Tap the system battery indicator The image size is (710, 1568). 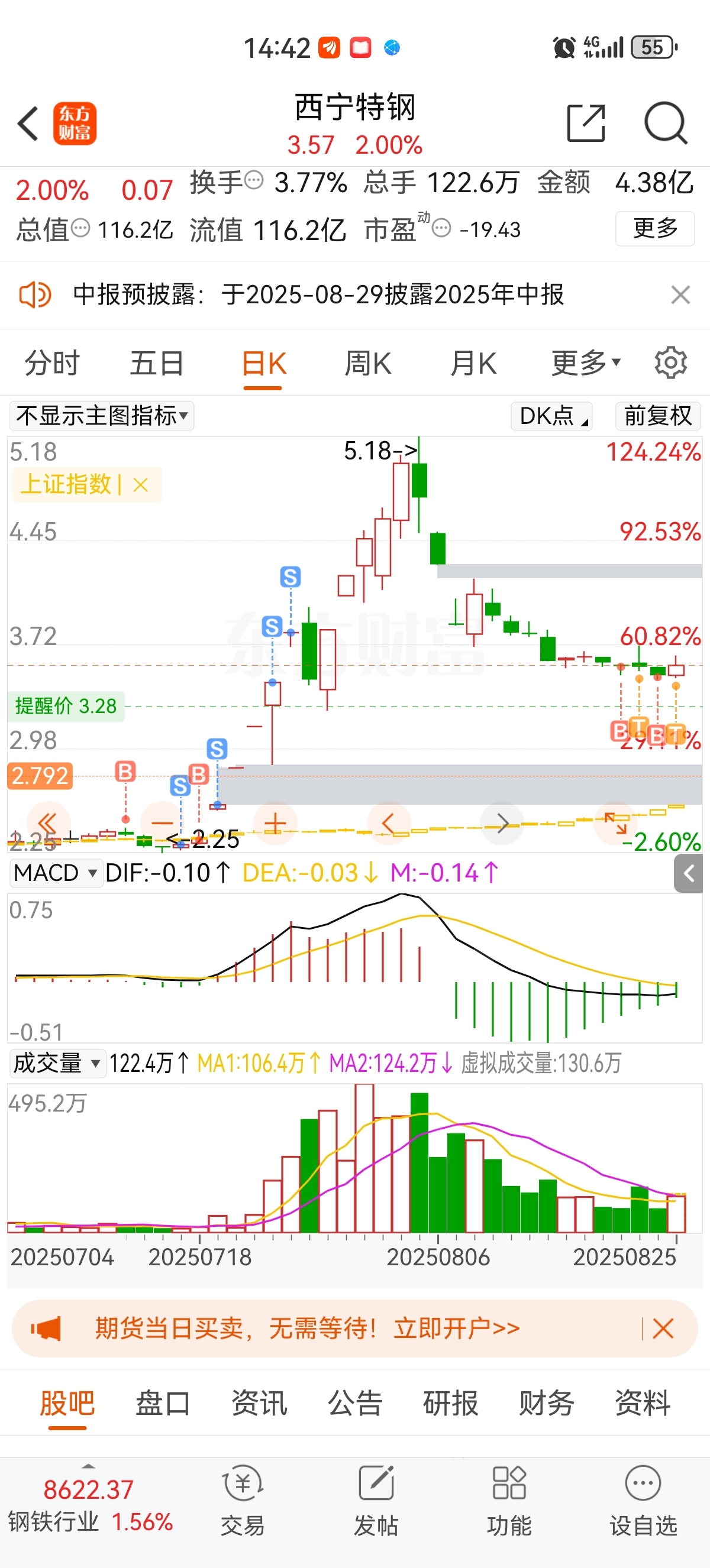(654, 47)
